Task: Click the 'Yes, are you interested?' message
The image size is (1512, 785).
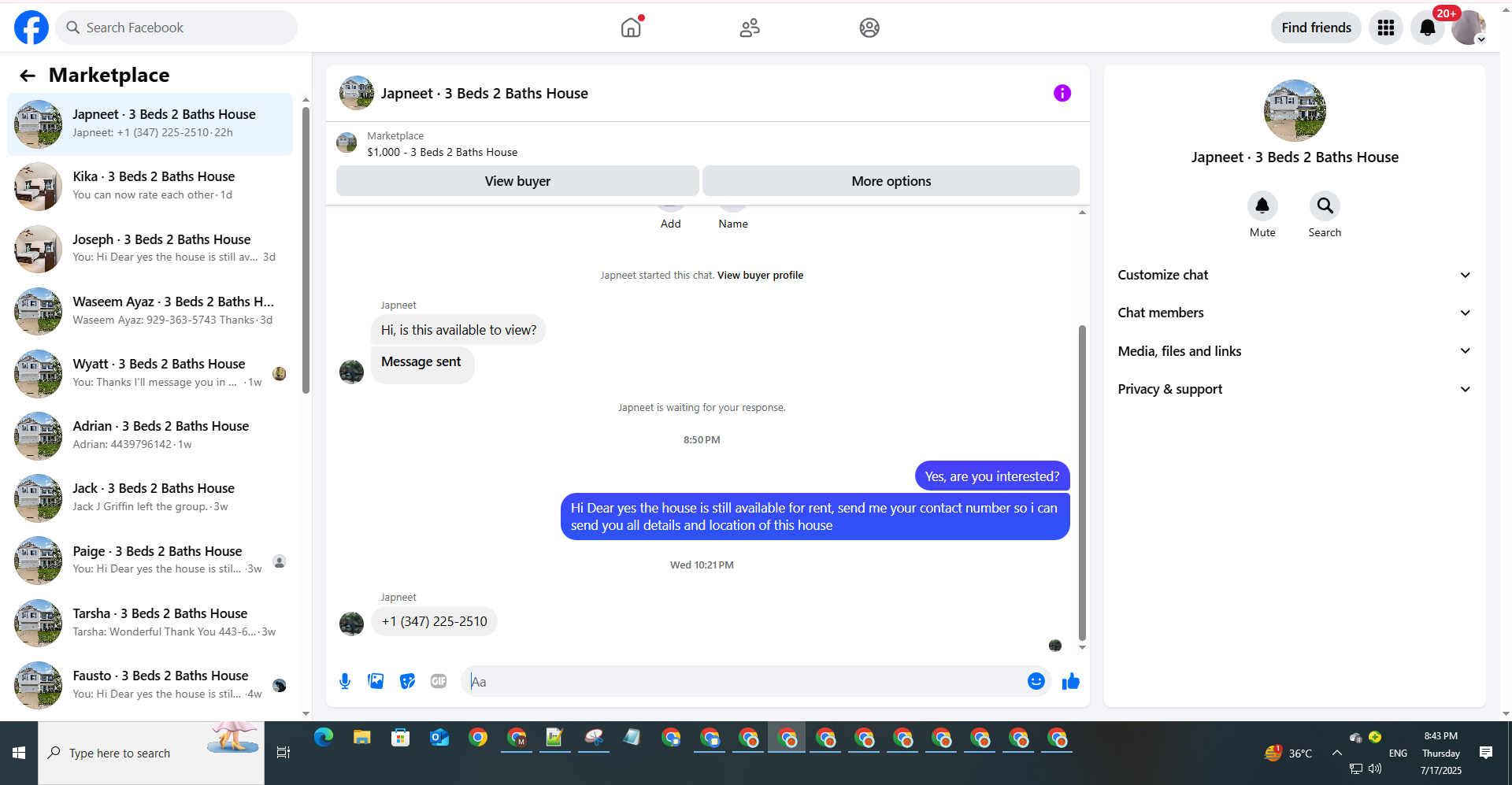Action: 992,476
